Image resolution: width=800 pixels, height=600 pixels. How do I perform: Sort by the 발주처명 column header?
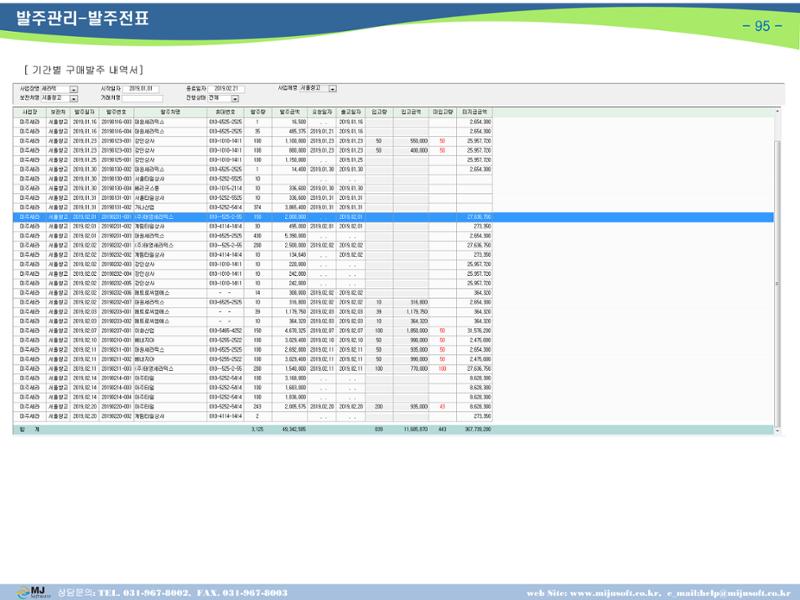(170, 112)
